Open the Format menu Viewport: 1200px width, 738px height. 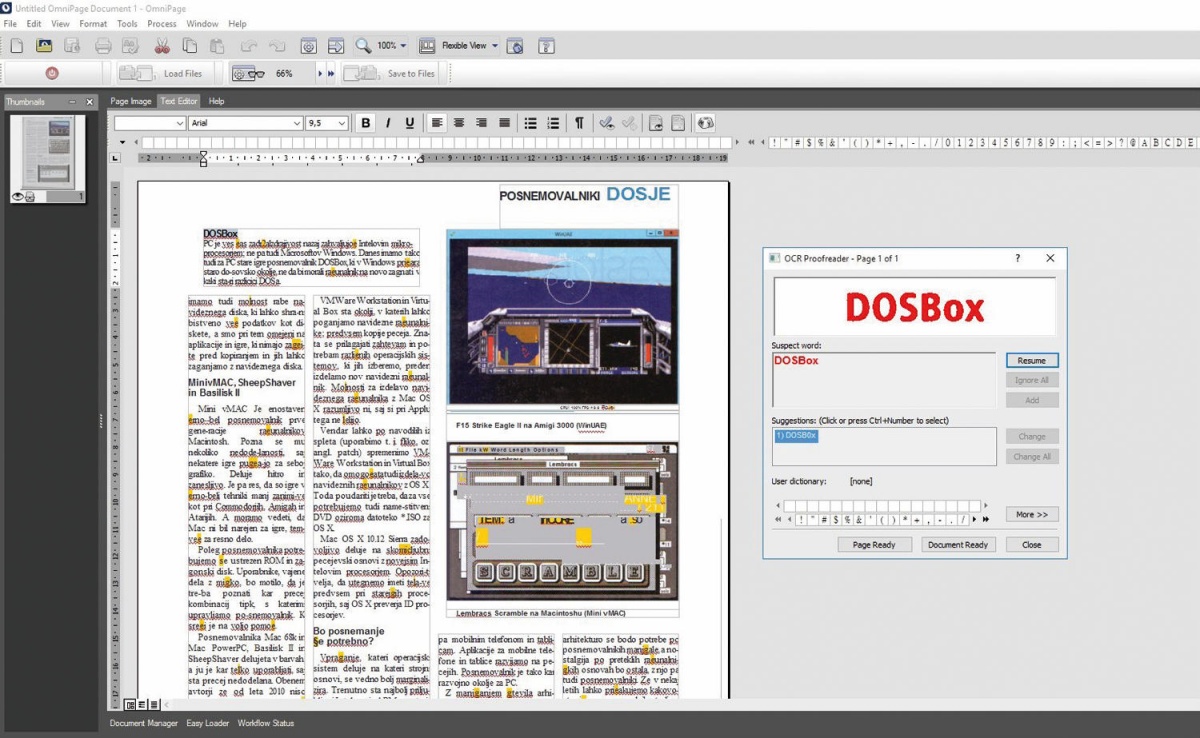(x=93, y=23)
